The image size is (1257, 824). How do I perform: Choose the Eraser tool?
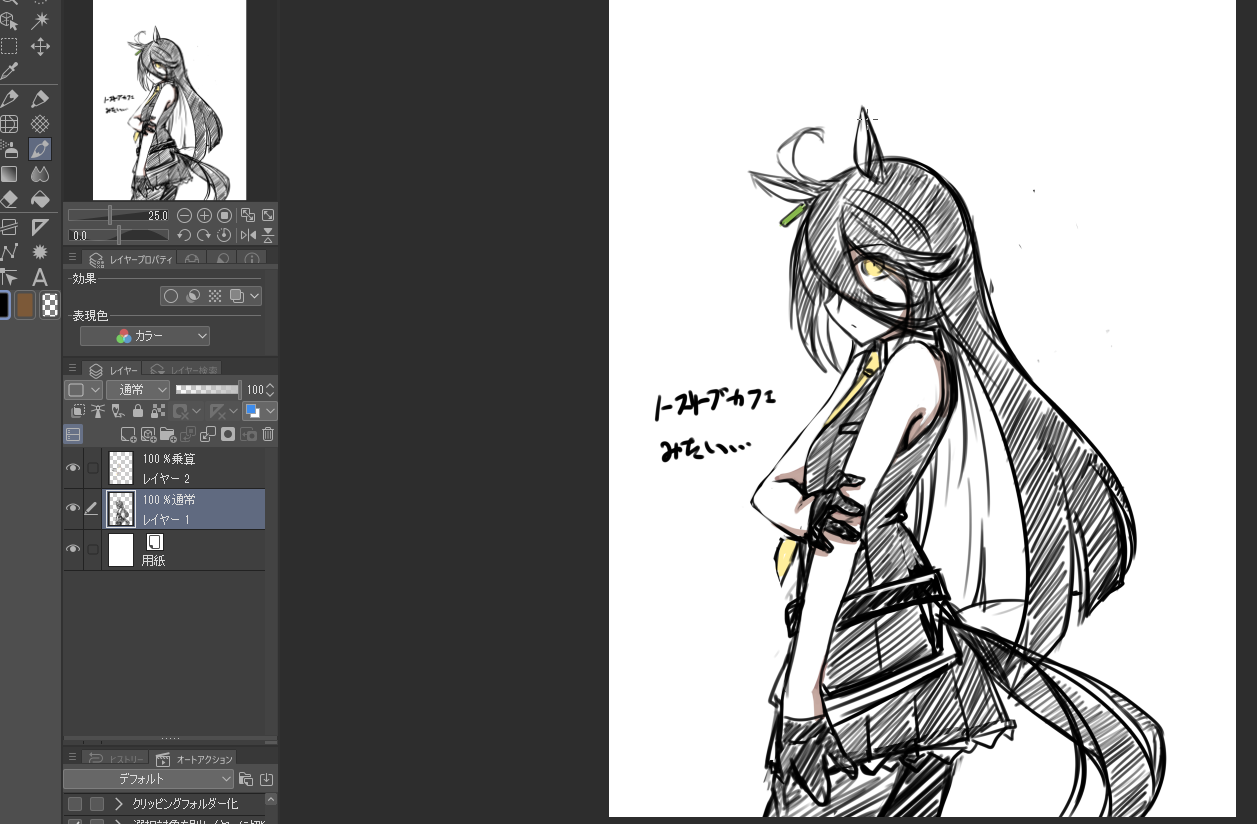point(9,200)
